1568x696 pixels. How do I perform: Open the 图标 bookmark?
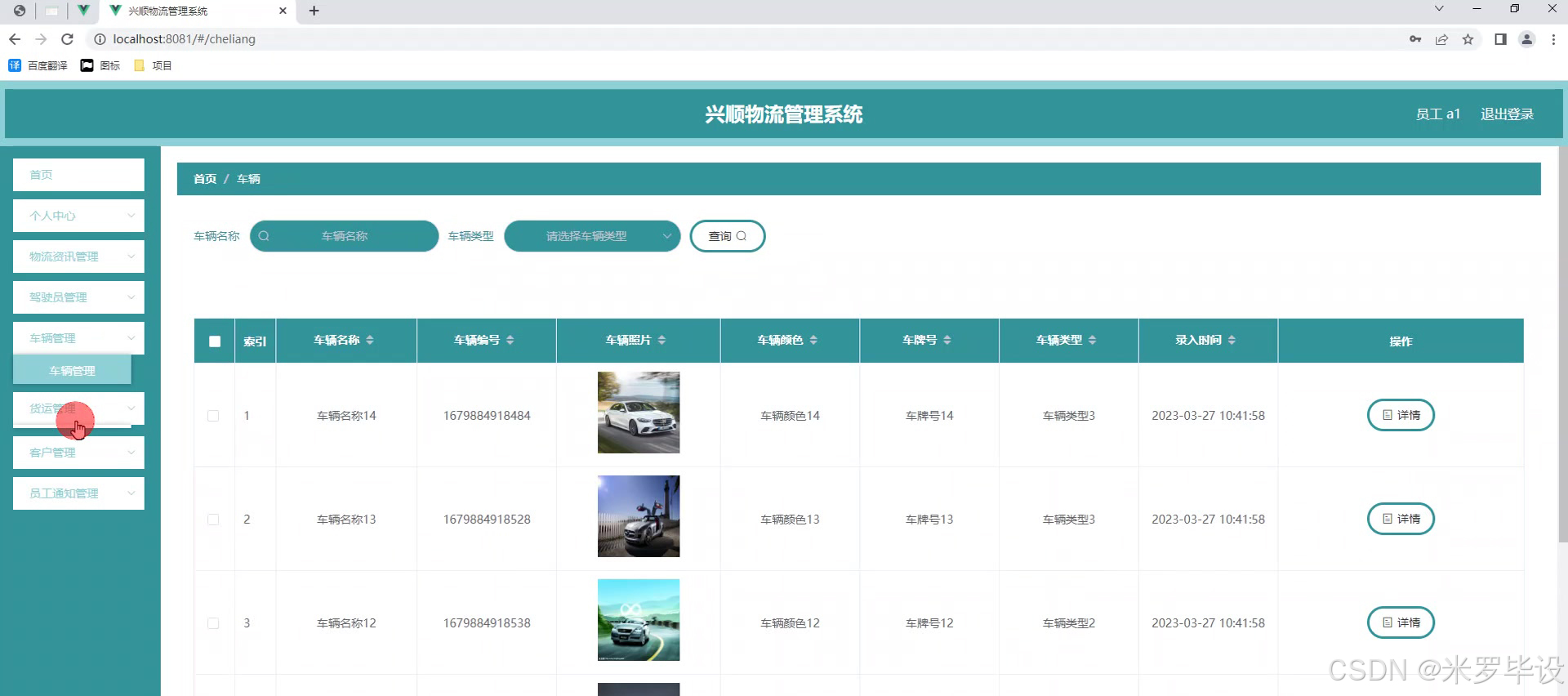[x=100, y=65]
